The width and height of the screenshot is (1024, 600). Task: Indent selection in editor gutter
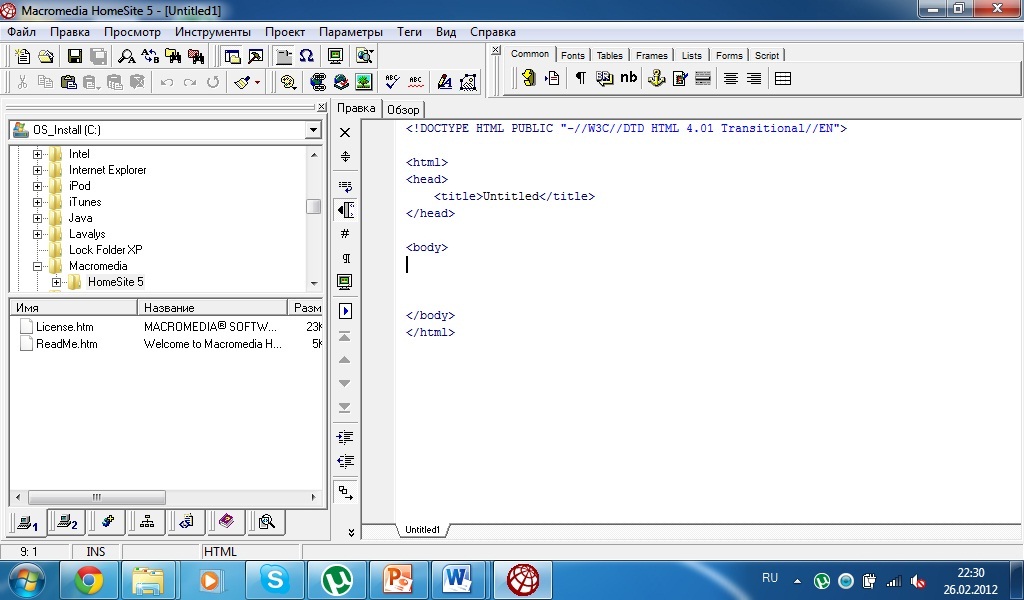345,437
